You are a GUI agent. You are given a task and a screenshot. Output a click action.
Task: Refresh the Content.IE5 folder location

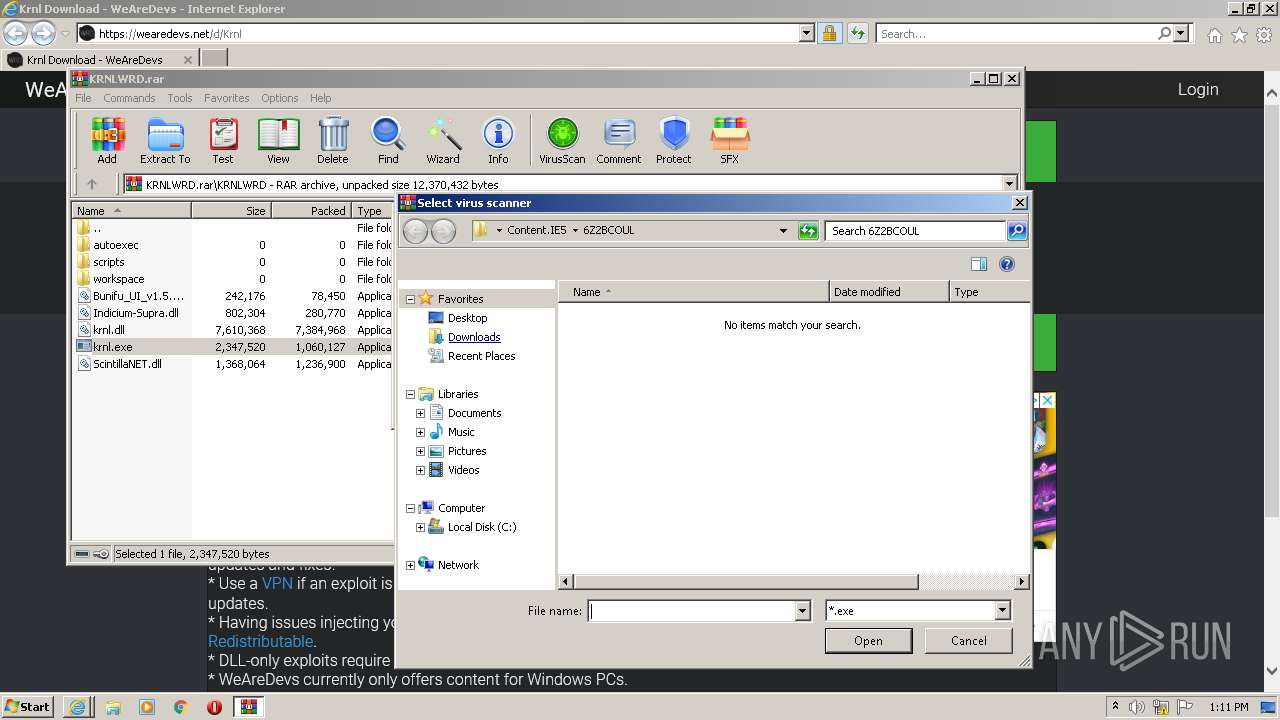[808, 231]
